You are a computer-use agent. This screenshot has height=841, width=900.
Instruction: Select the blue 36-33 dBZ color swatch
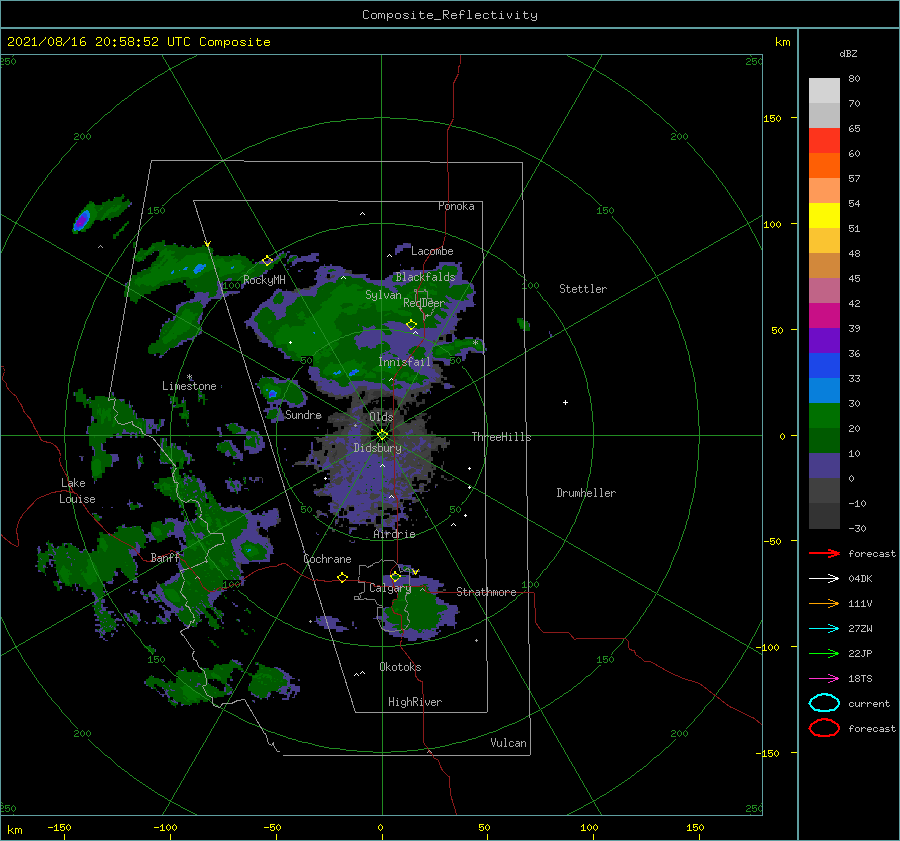(824, 365)
